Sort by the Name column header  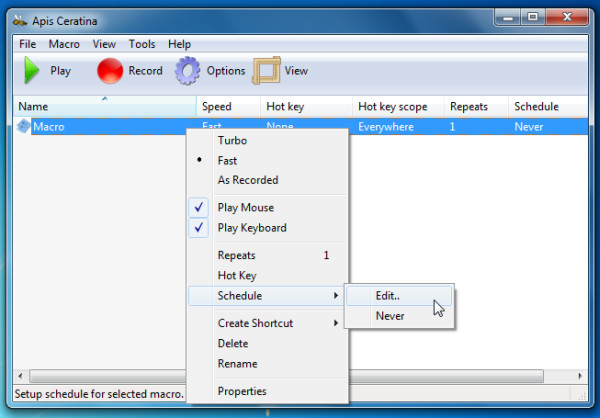(104, 106)
